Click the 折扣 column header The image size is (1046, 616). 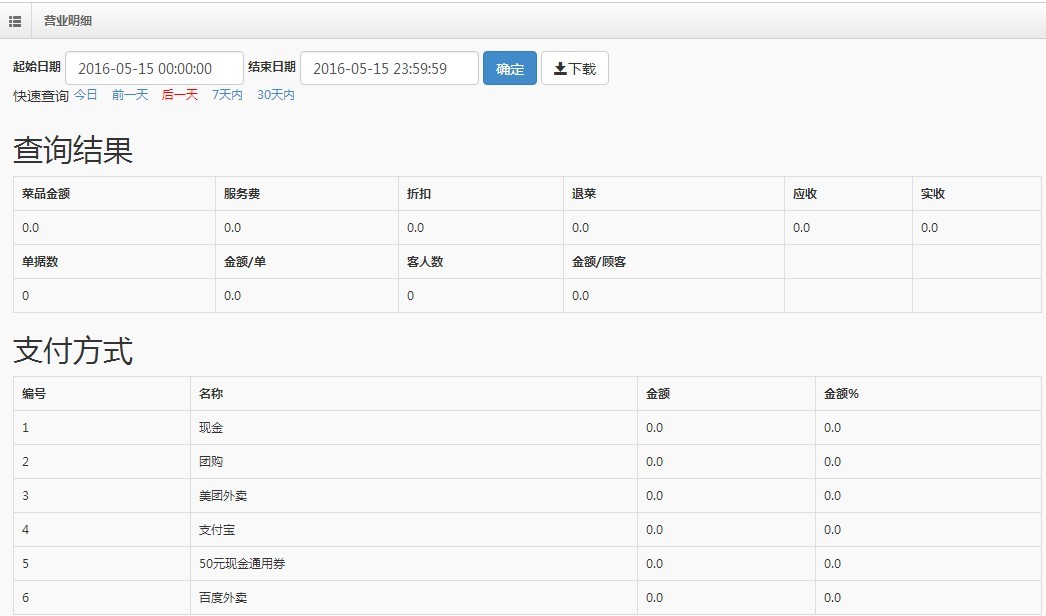point(419,194)
